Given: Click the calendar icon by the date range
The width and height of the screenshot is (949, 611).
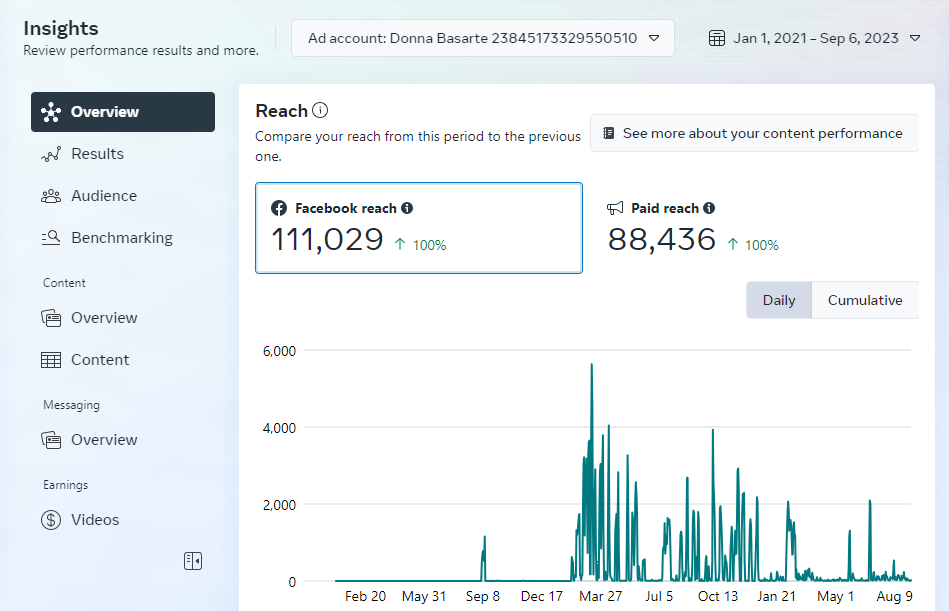Looking at the screenshot, I should [x=716, y=39].
